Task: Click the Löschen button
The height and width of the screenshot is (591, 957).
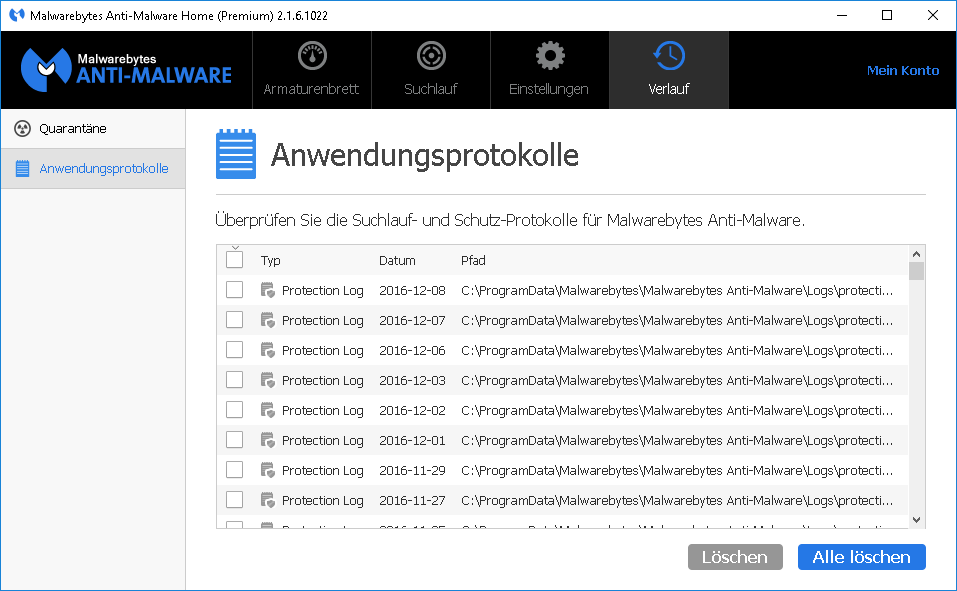Action: pos(735,557)
